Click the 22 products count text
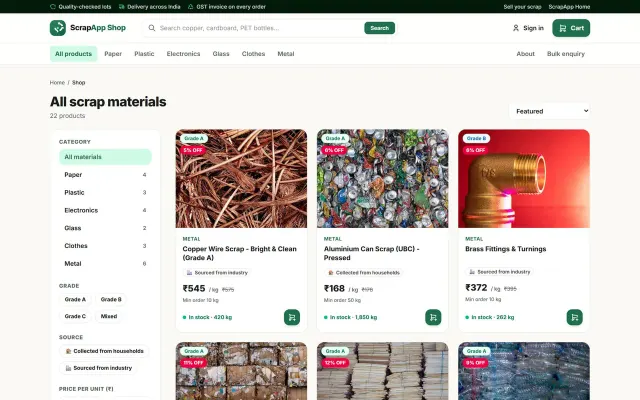Viewport: 640px width, 400px height. [67, 116]
